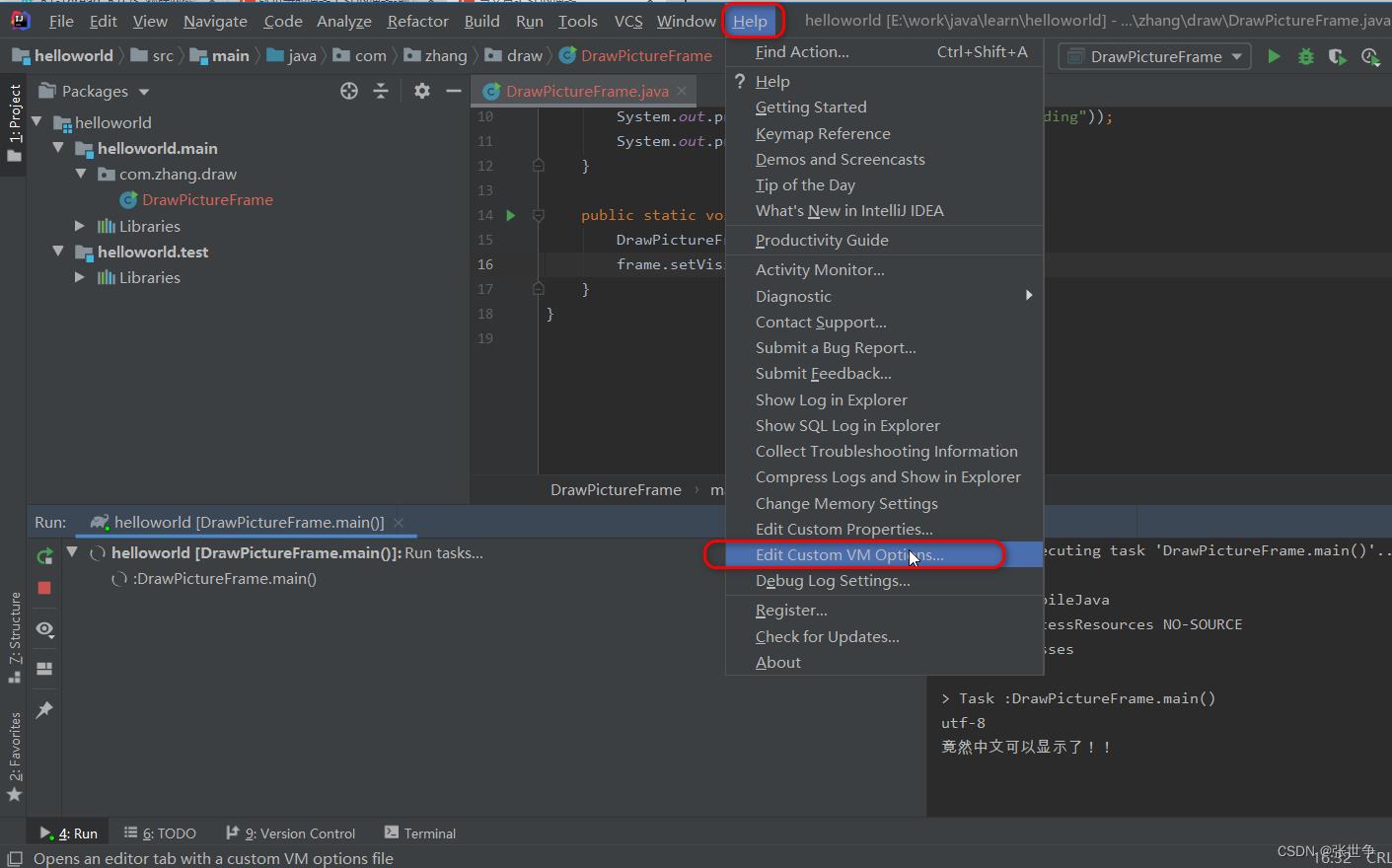Open the TODO tool window tab
The width and height of the screenshot is (1392, 868).
pyautogui.click(x=160, y=833)
